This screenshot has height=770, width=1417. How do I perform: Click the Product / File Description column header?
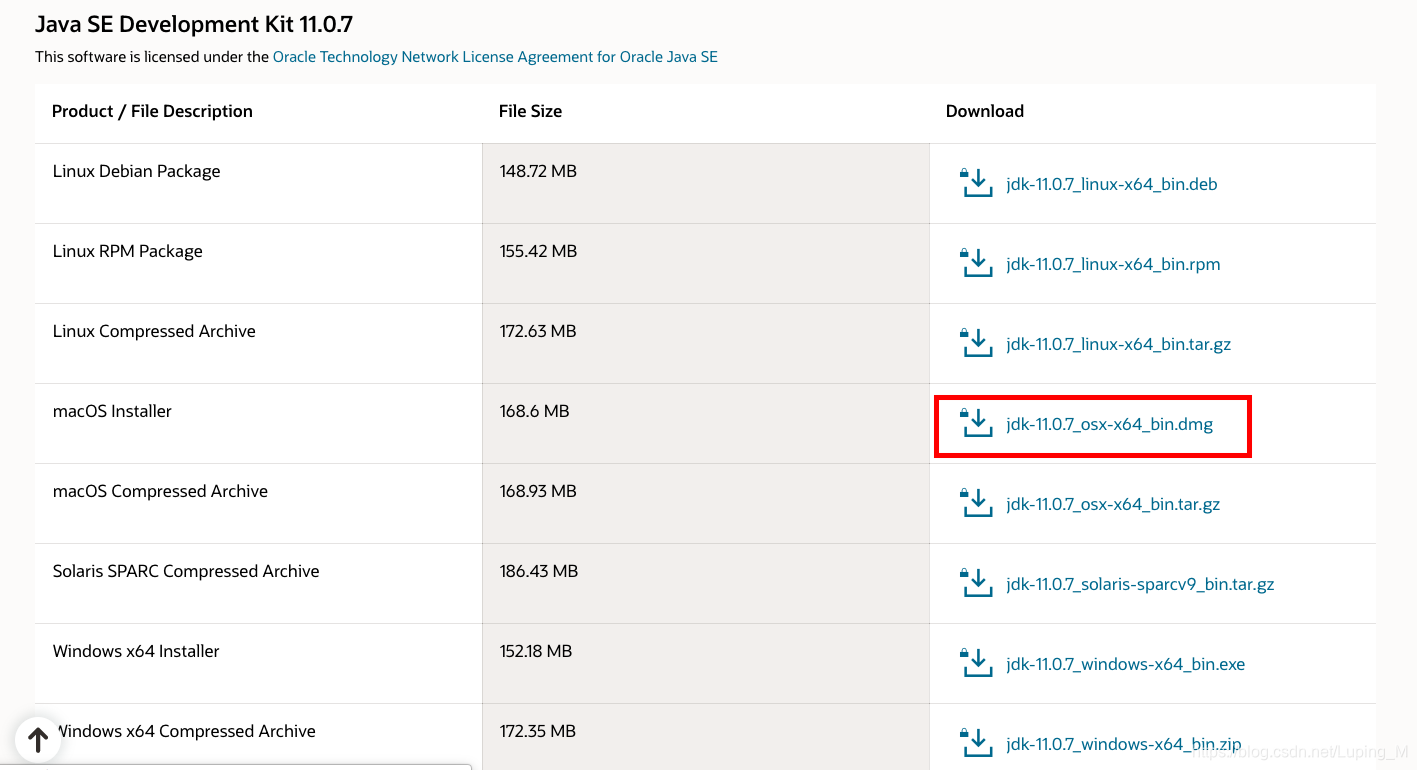pyautogui.click(x=152, y=111)
